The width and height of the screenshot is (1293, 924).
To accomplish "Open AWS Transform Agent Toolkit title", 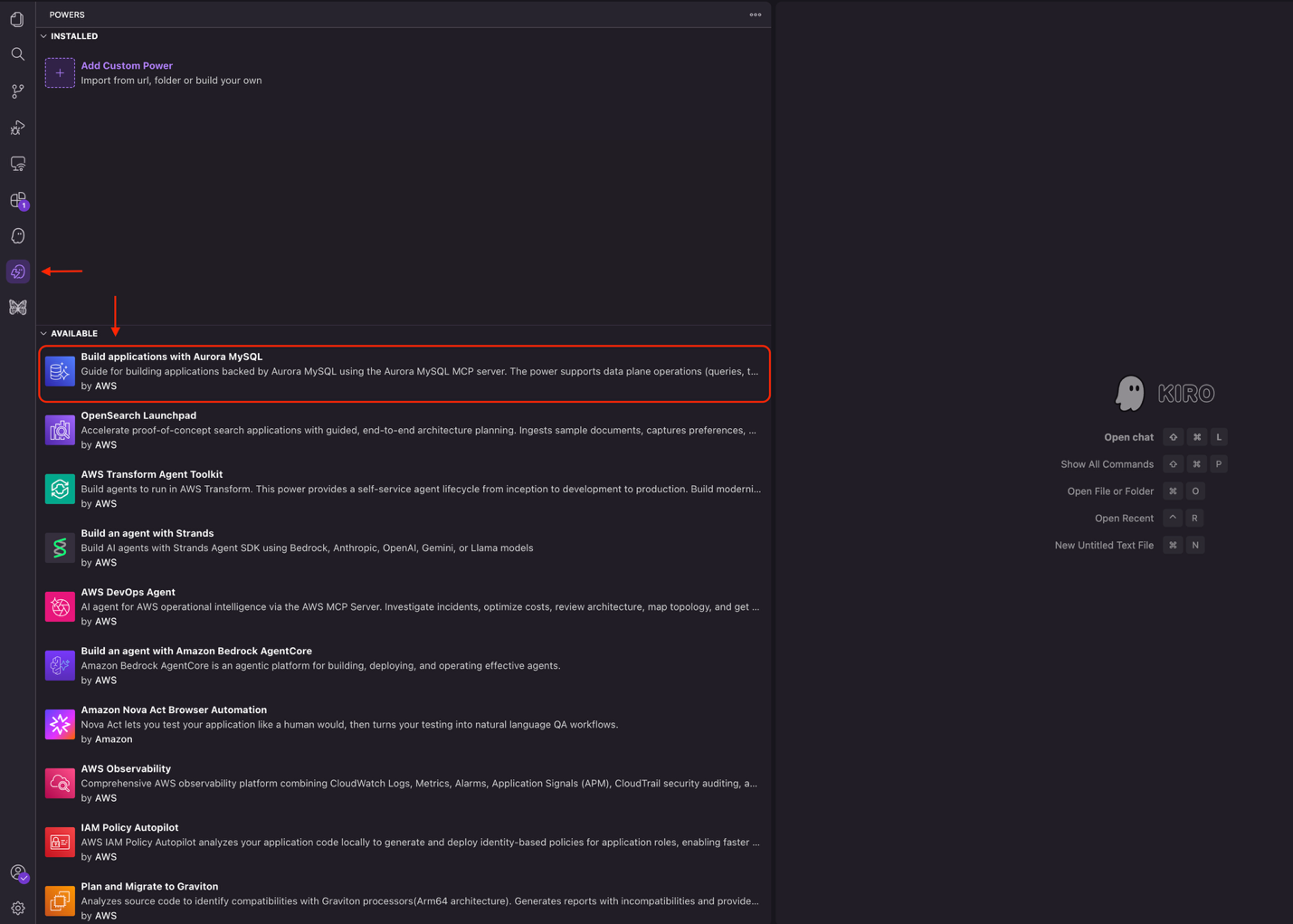I will pos(152,474).
